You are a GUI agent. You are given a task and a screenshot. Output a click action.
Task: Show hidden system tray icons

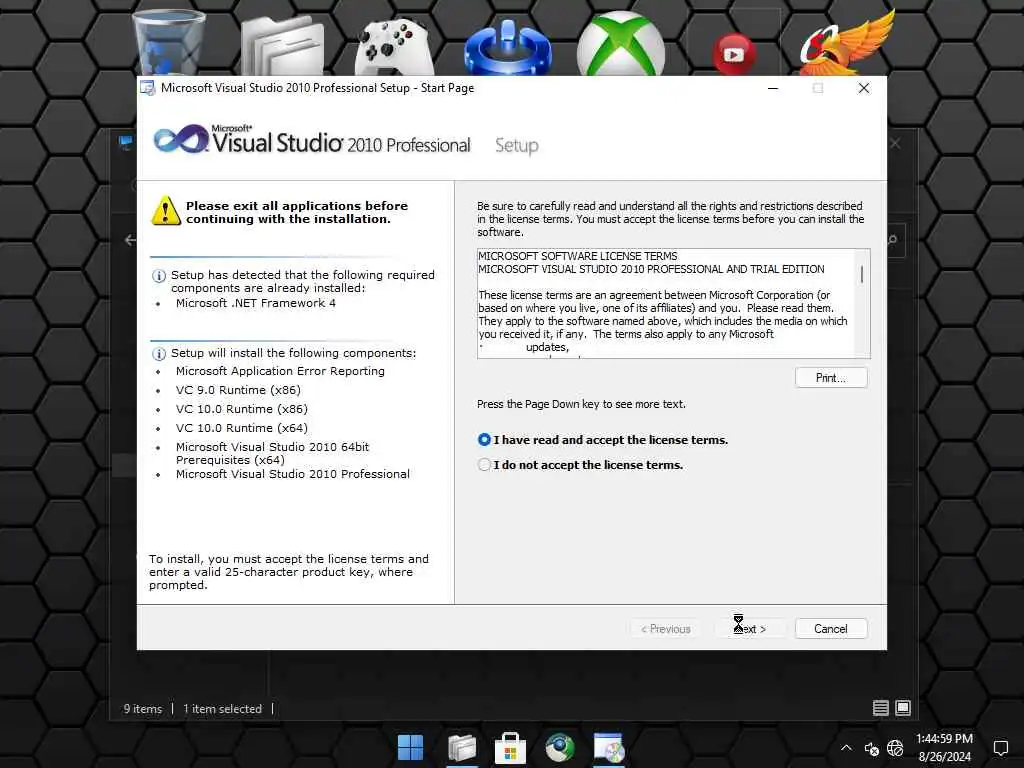pos(846,748)
